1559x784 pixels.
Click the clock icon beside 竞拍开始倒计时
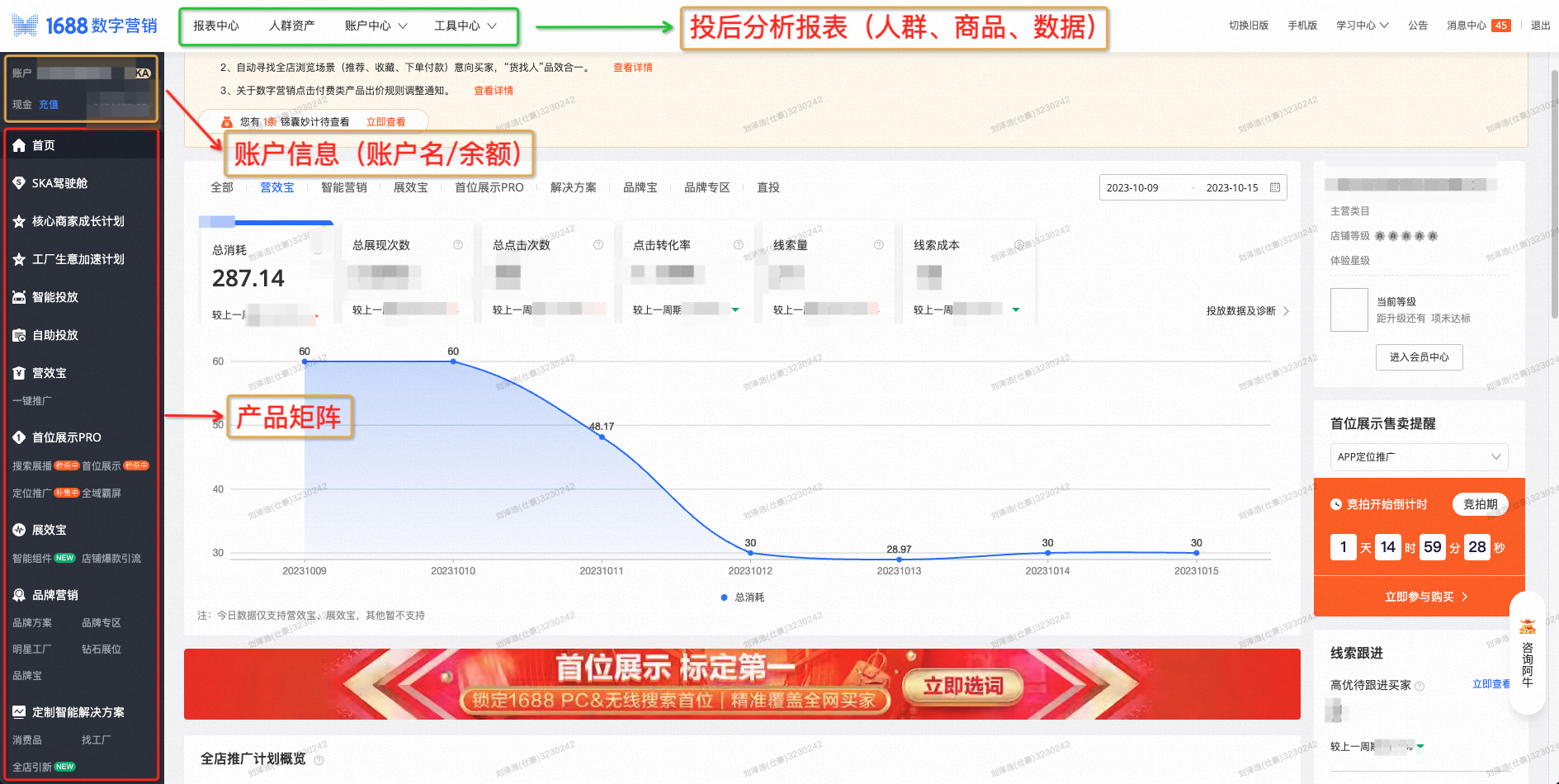[1336, 504]
